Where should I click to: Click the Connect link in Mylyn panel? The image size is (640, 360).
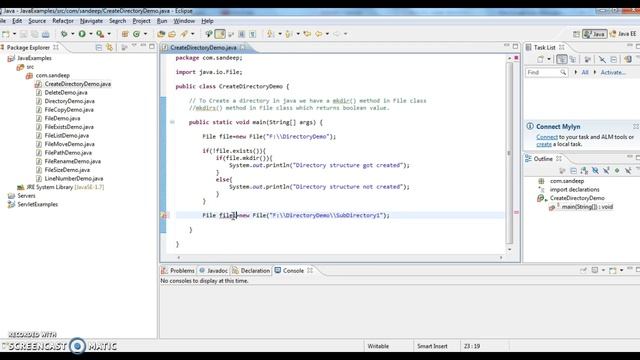[547, 137]
